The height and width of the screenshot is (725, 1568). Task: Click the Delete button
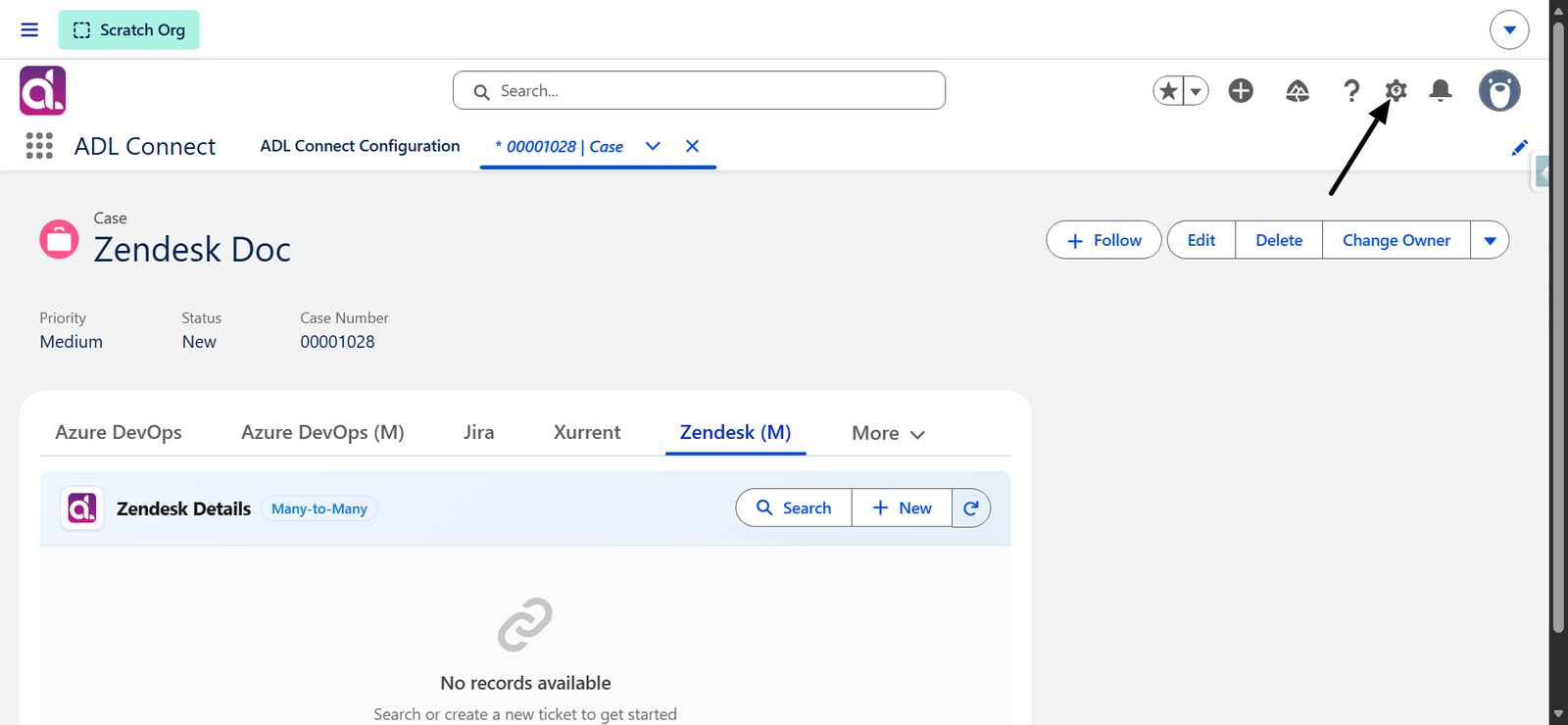(1279, 240)
